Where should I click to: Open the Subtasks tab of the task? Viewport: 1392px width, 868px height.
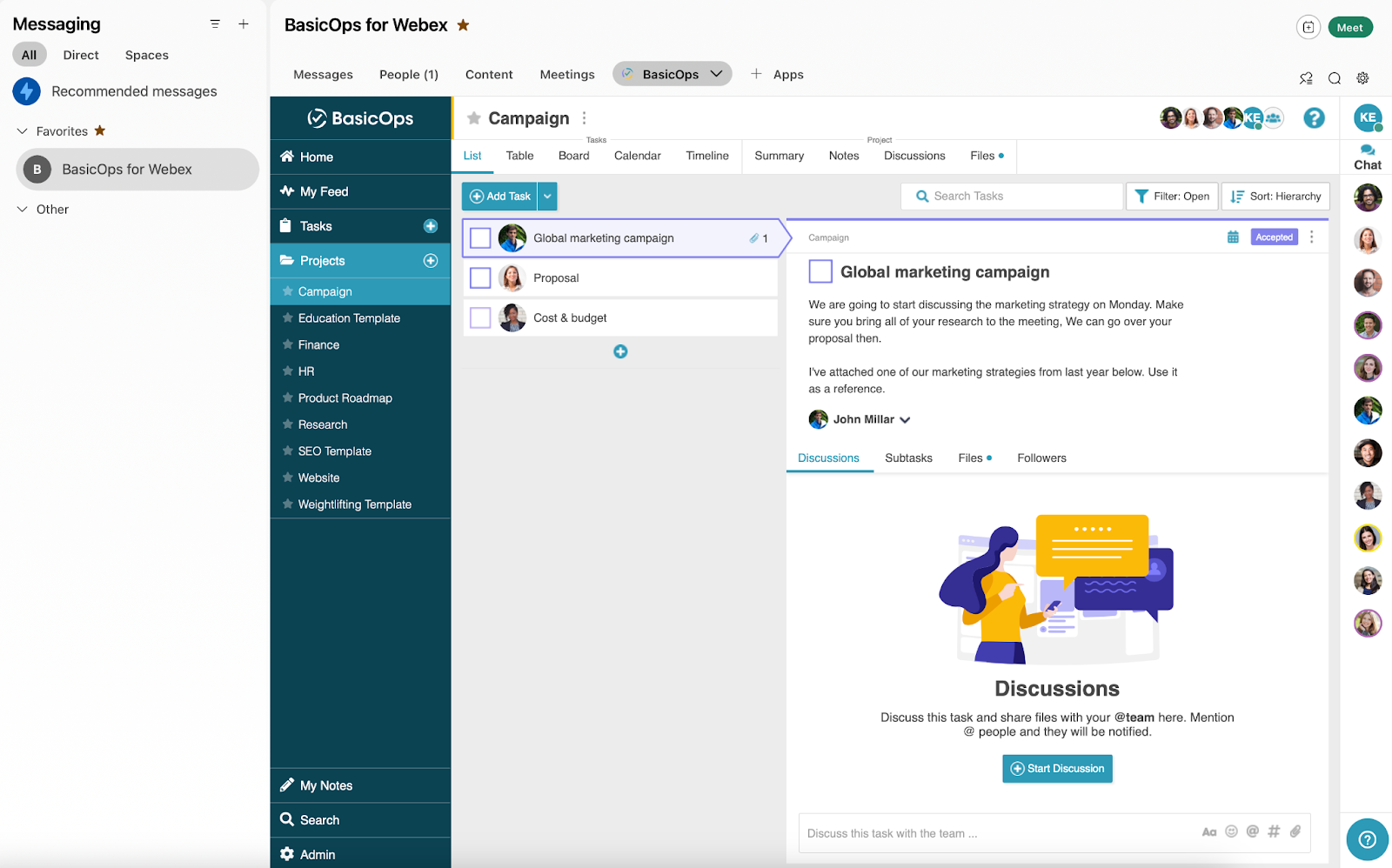(x=908, y=457)
